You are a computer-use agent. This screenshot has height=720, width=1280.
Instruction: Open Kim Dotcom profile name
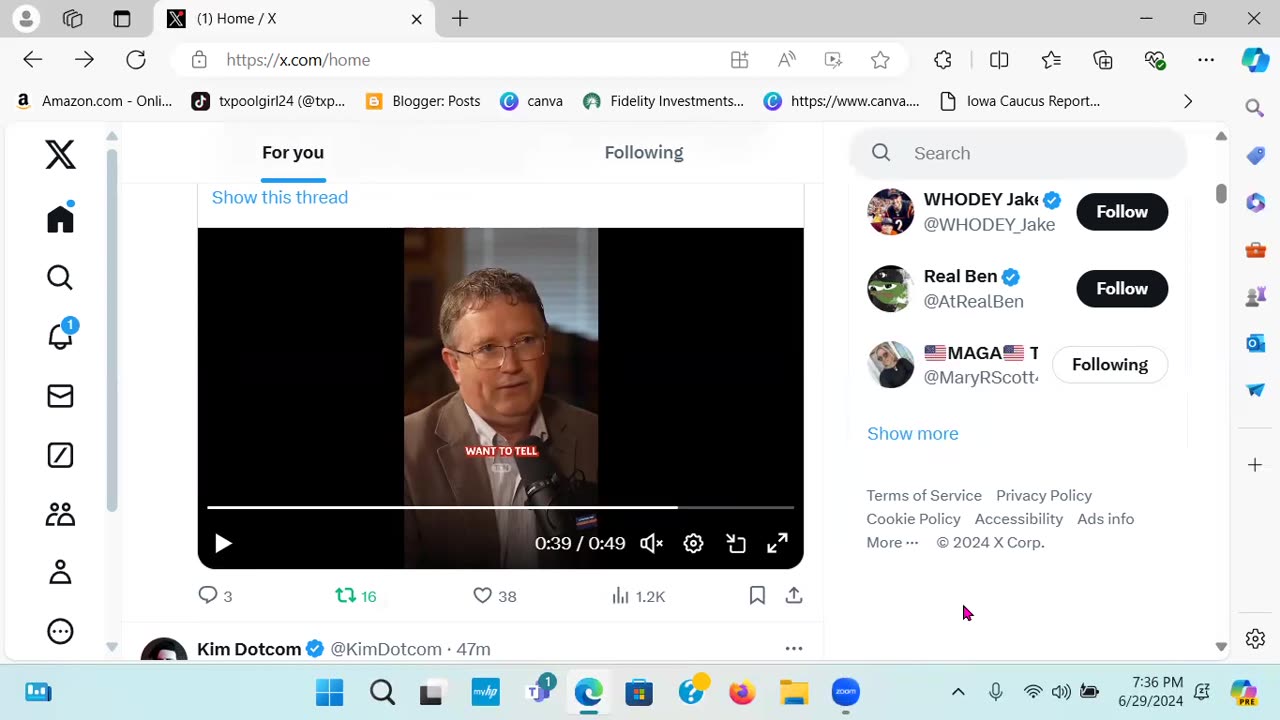(x=249, y=649)
